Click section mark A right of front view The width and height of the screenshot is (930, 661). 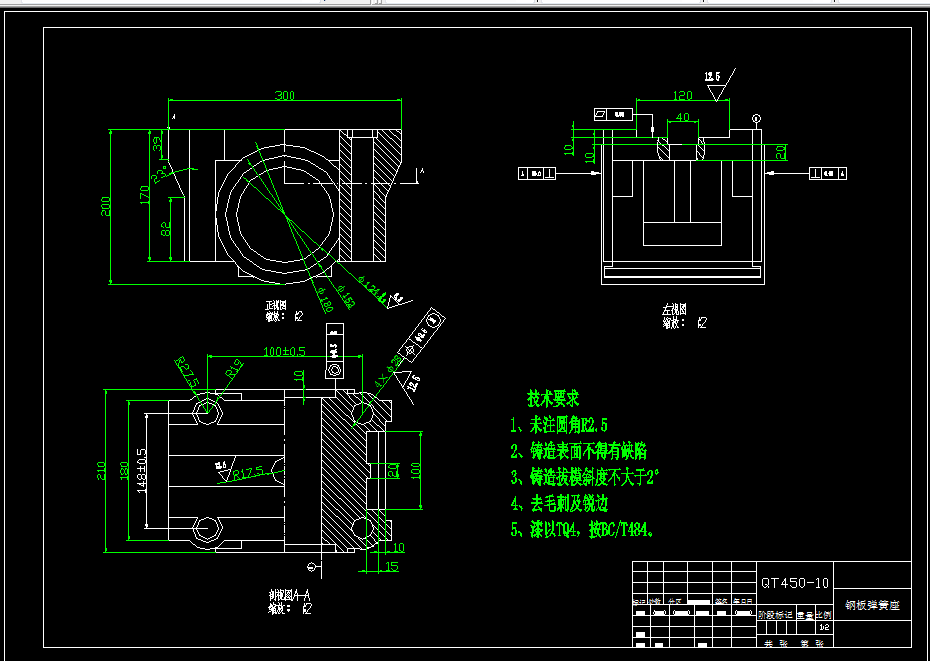point(422,173)
